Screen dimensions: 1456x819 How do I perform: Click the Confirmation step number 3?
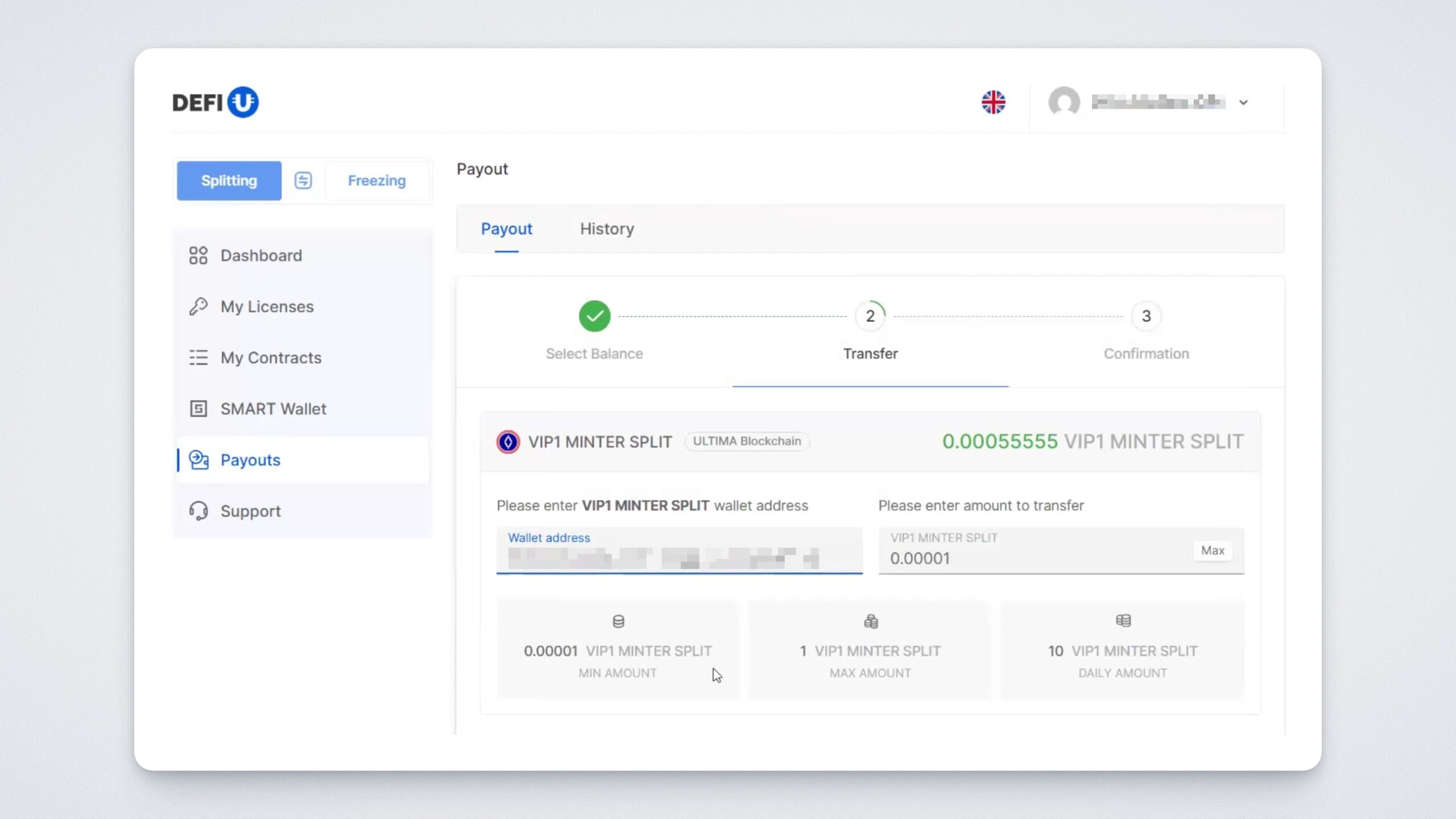pyautogui.click(x=1146, y=316)
